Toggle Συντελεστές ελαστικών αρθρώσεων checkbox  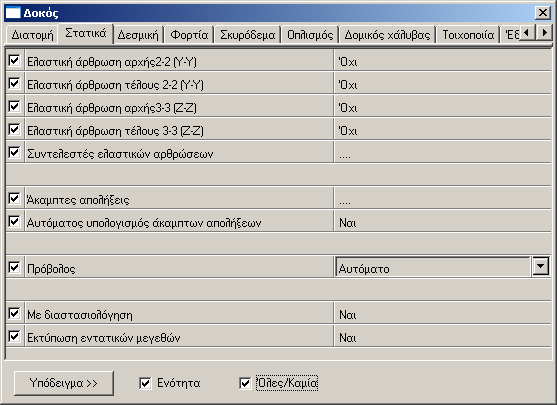pos(14,152)
